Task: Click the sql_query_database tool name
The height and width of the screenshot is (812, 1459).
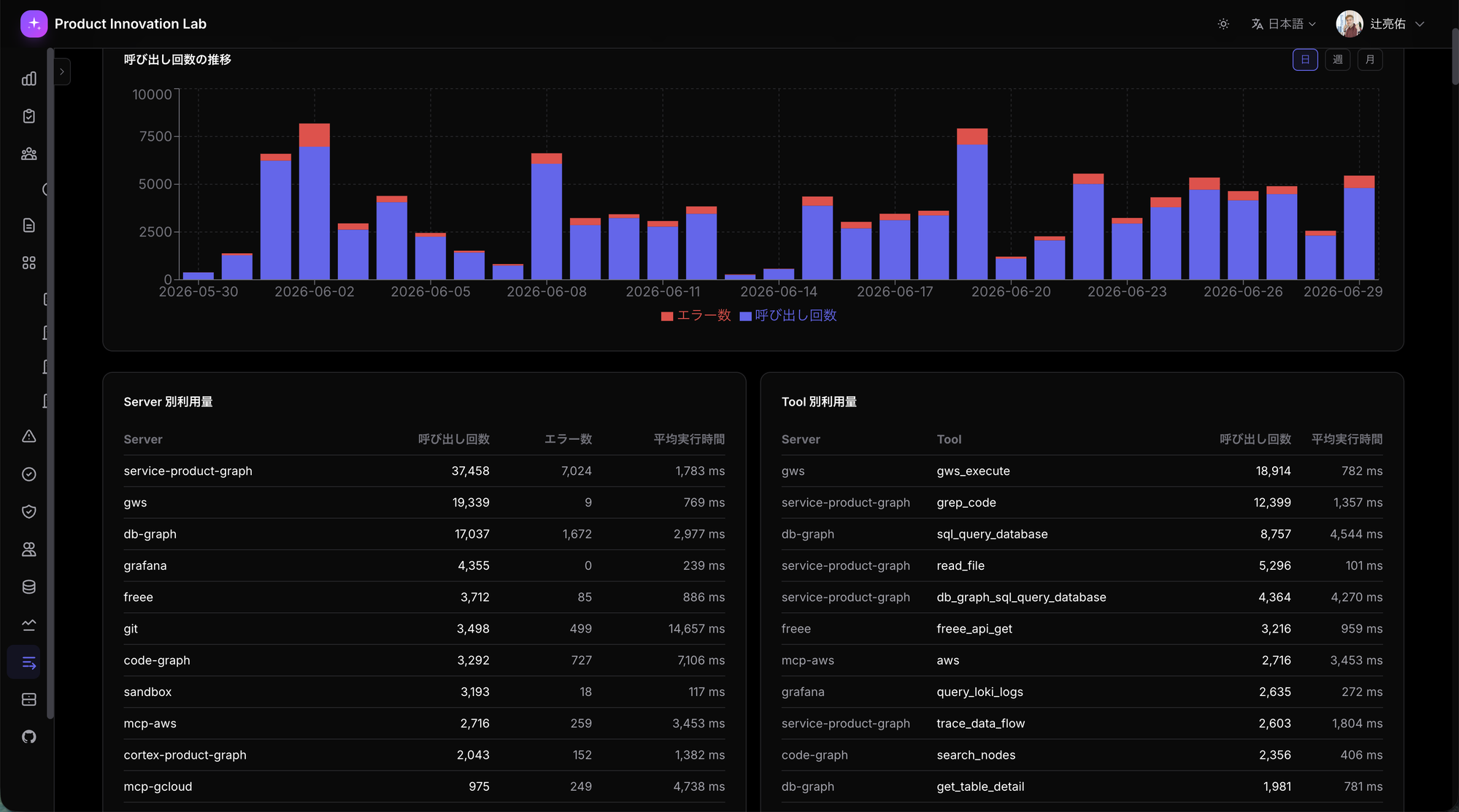Action: tap(992, 534)
